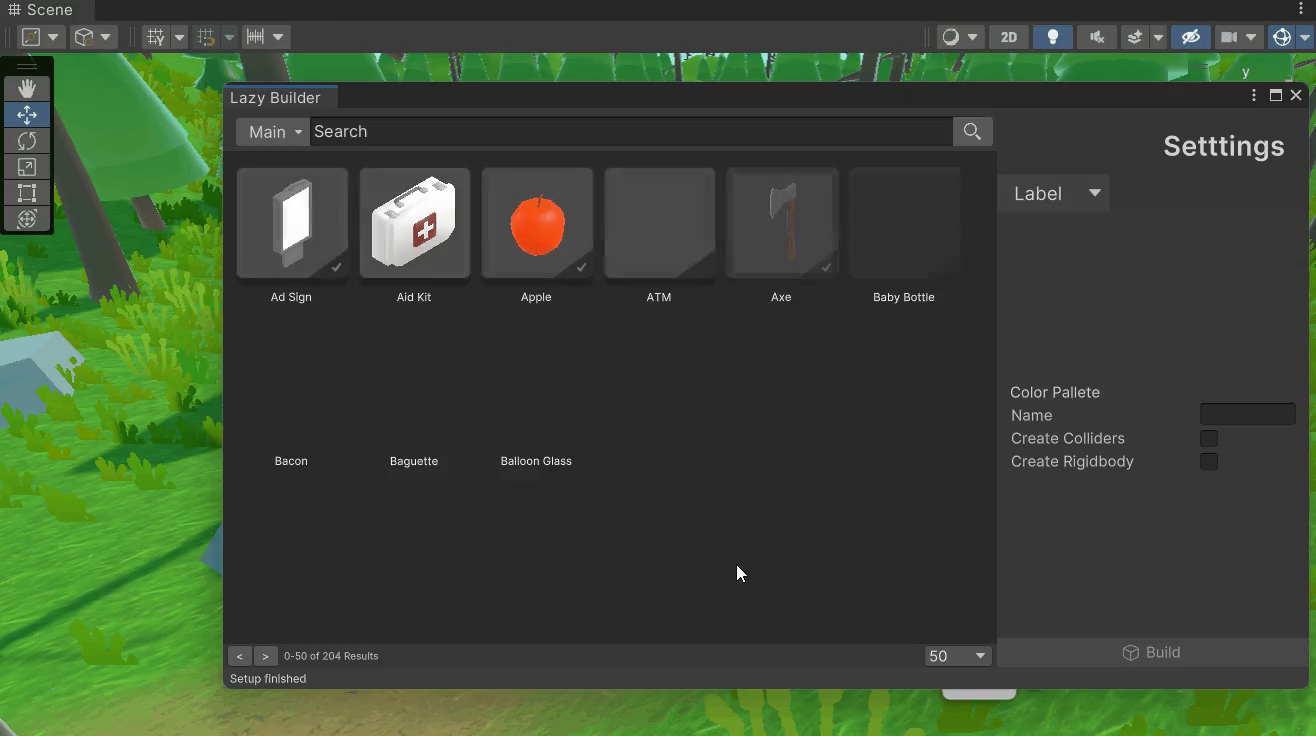Click the search magnifier button

pos(972,132)
